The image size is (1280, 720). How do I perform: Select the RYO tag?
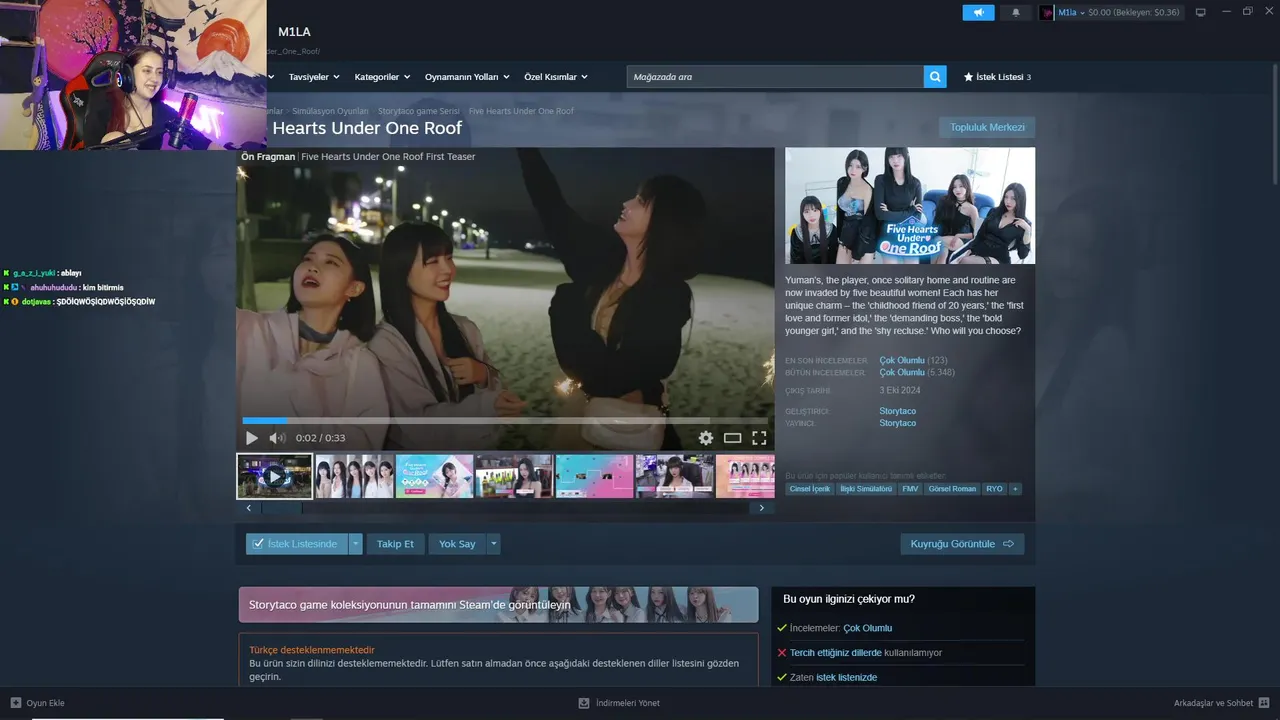point(994,489)
